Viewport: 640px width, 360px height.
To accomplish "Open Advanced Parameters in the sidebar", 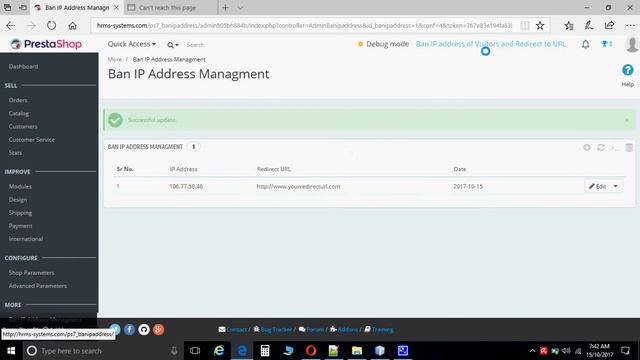I will coord(38,286).
